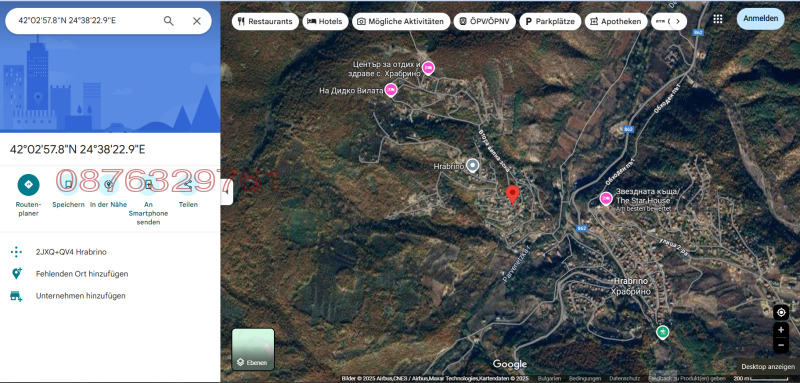The width and height of the screenshot is (800, 383).
Task: Click the search magnifier icon
Action: pyautogui.click(x=168, y=21)
